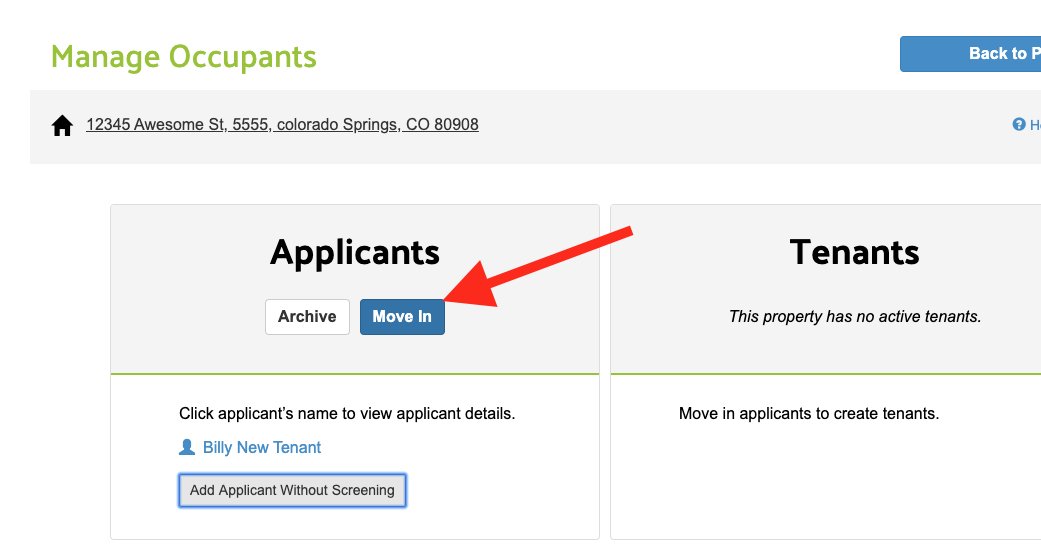Open Billy New Tenant applicant details

262,448
